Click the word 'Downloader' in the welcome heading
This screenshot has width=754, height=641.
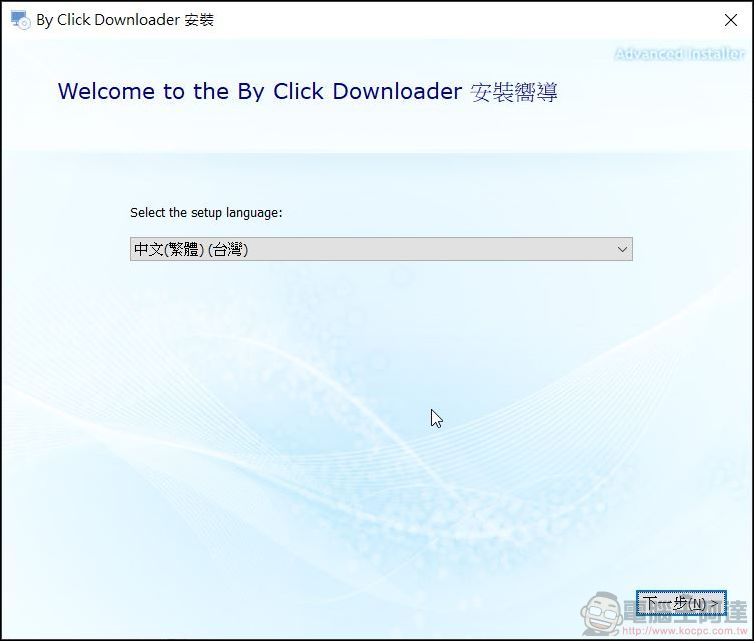[397, 91]
